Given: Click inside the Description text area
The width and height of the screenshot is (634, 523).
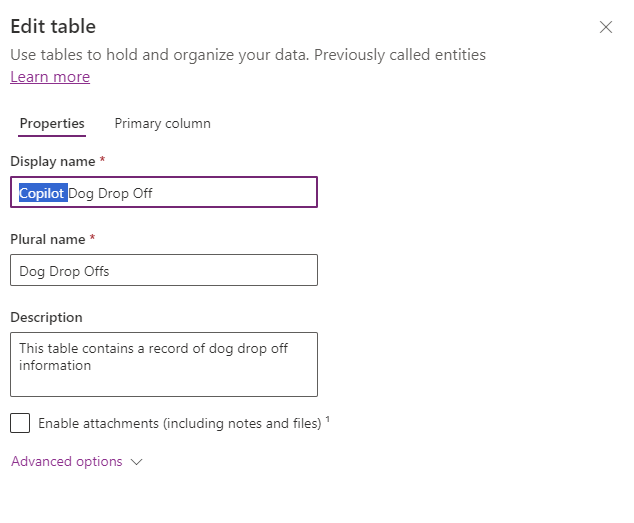Looking at the screenshot, I should pos(164,364).
